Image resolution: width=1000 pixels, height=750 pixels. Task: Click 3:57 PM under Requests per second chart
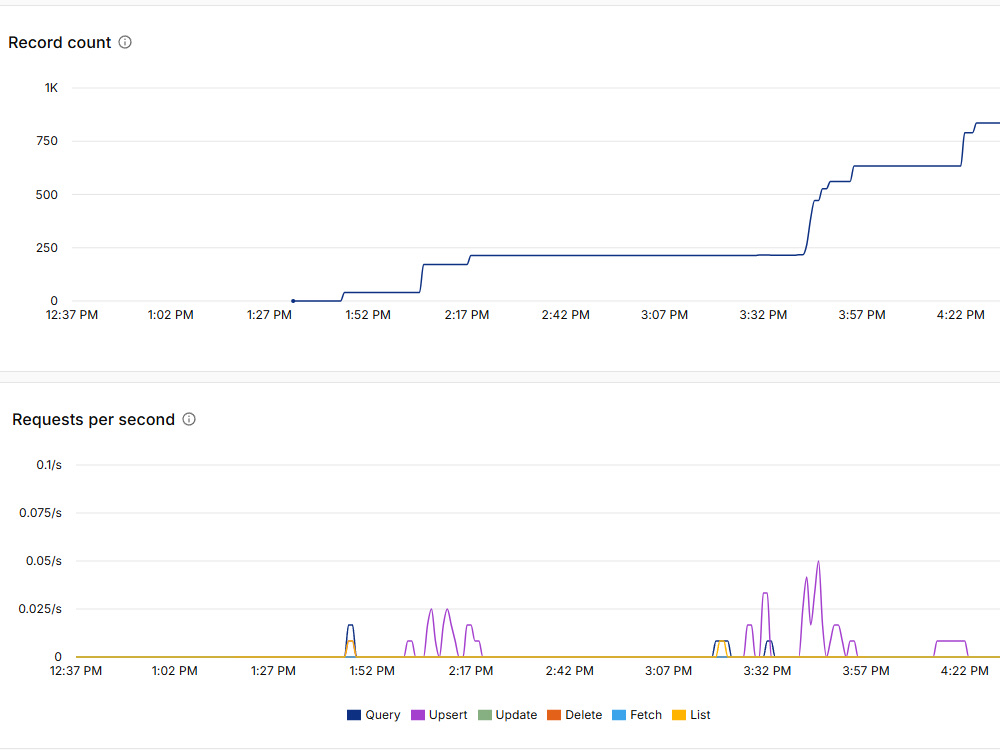(x=865, y=671)
